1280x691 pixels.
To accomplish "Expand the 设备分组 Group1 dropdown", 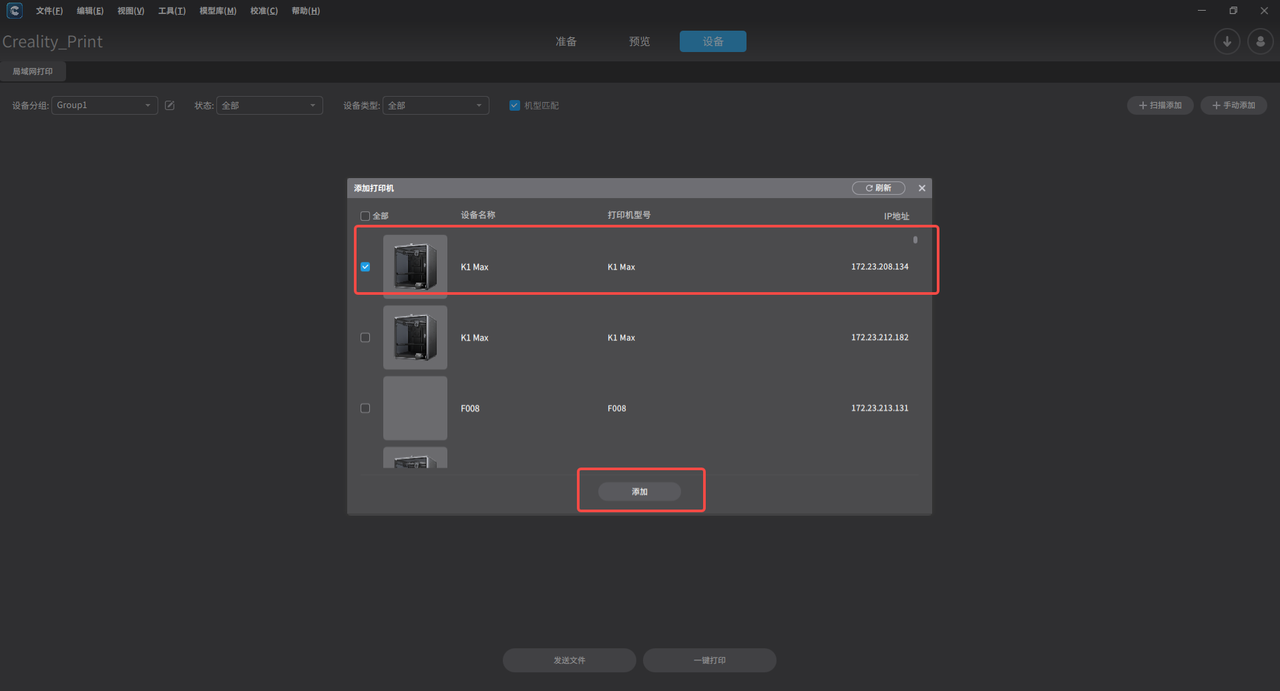I will click(x=105, y=105).
